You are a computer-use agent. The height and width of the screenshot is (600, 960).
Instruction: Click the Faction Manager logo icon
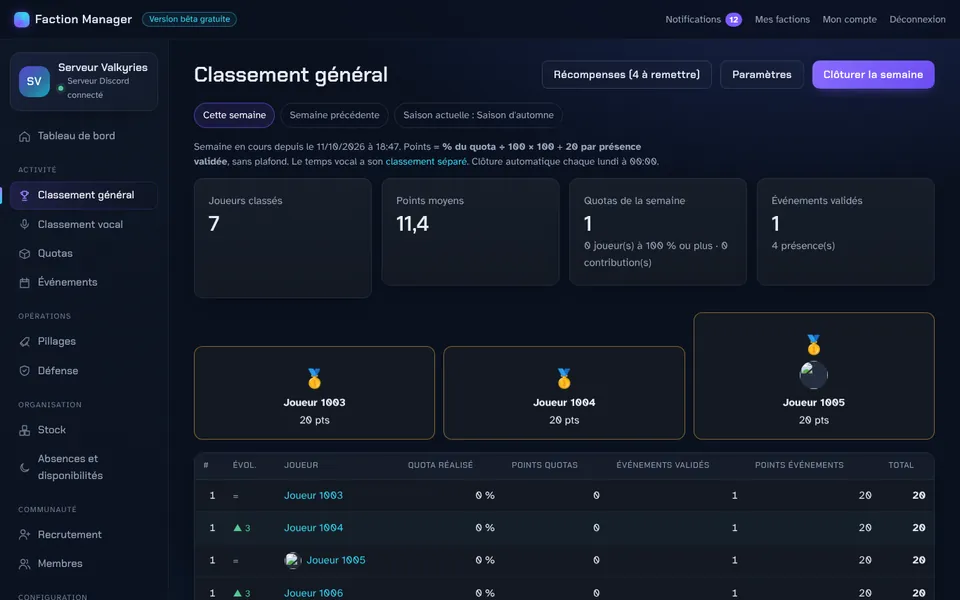click(21, 20)
